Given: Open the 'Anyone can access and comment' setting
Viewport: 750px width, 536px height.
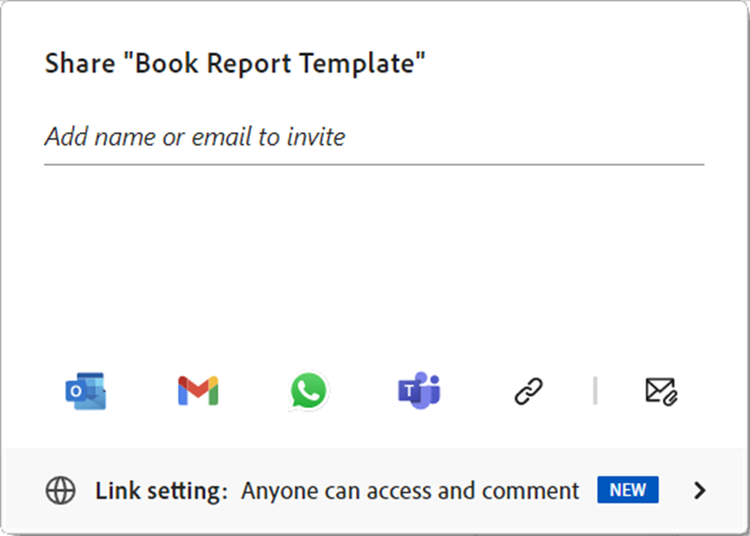Looking at the screenshot, I should [x=410, y=491].
